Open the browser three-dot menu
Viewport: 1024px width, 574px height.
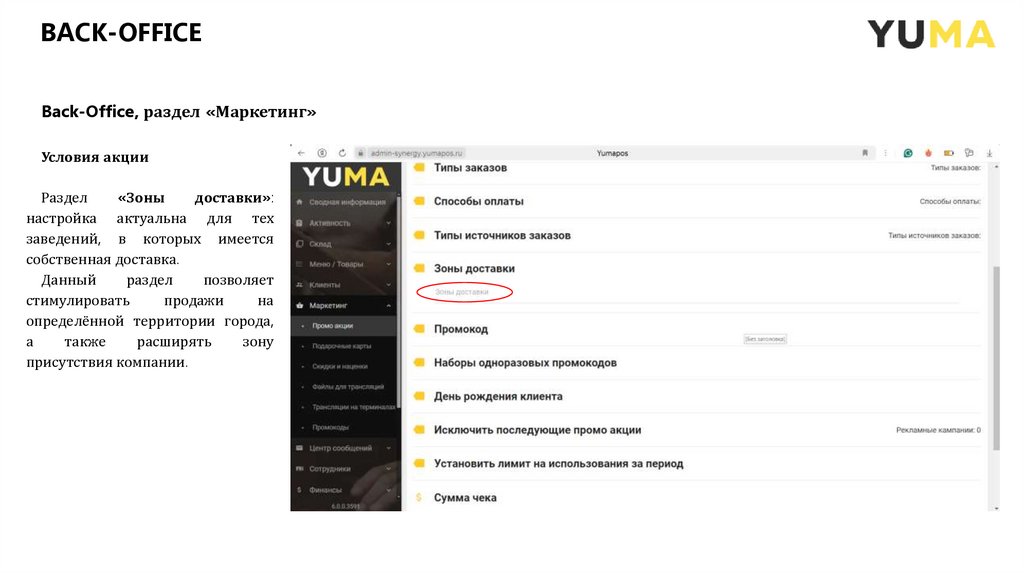[x=886, y=153]
